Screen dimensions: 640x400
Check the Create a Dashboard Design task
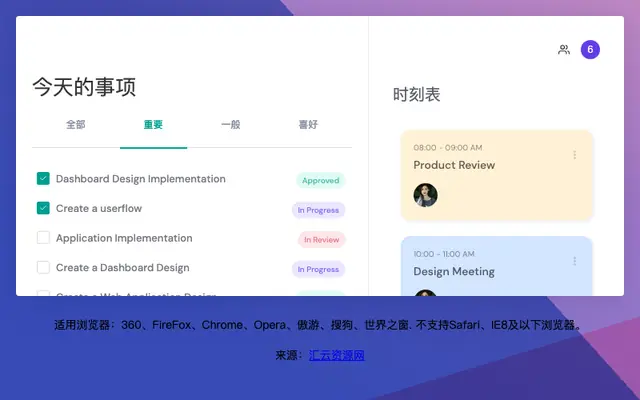point(43,267)
